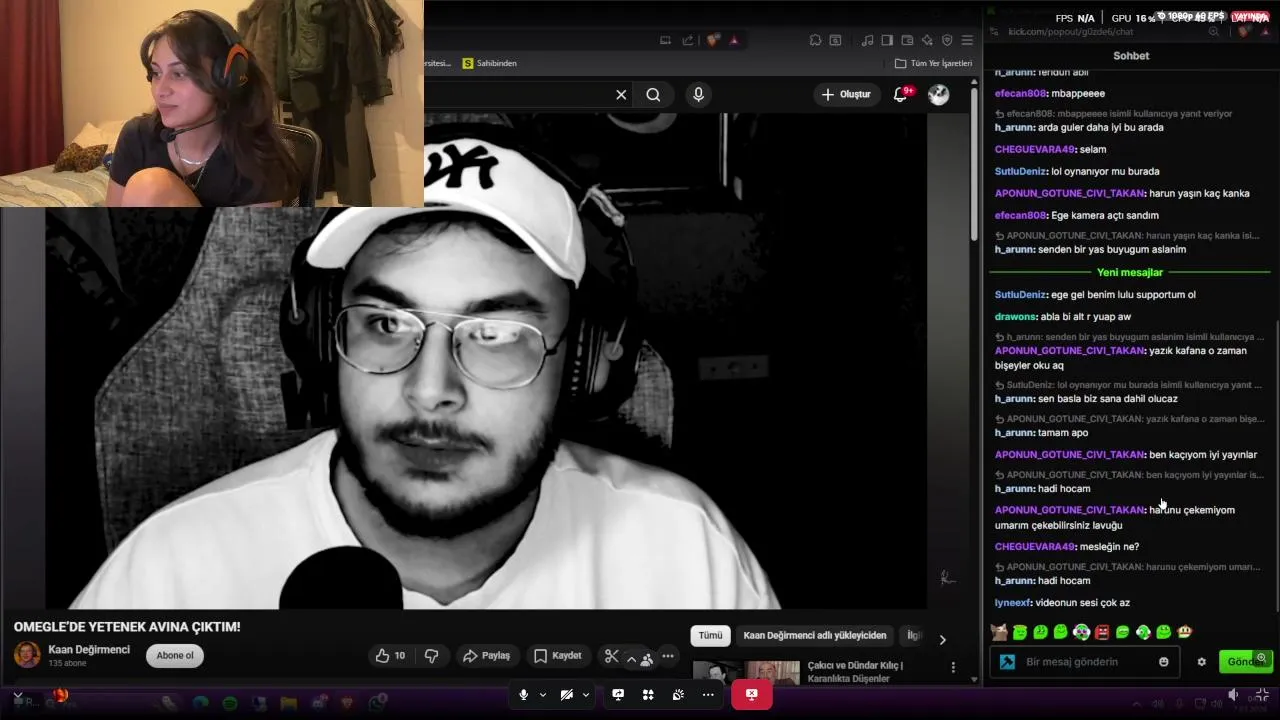Click the Brave rewards triangle icon

click(x=734, y=40)
